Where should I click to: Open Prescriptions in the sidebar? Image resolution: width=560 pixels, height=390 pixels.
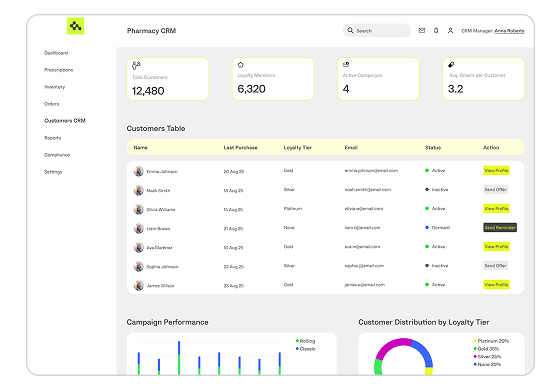pos(59,70)
